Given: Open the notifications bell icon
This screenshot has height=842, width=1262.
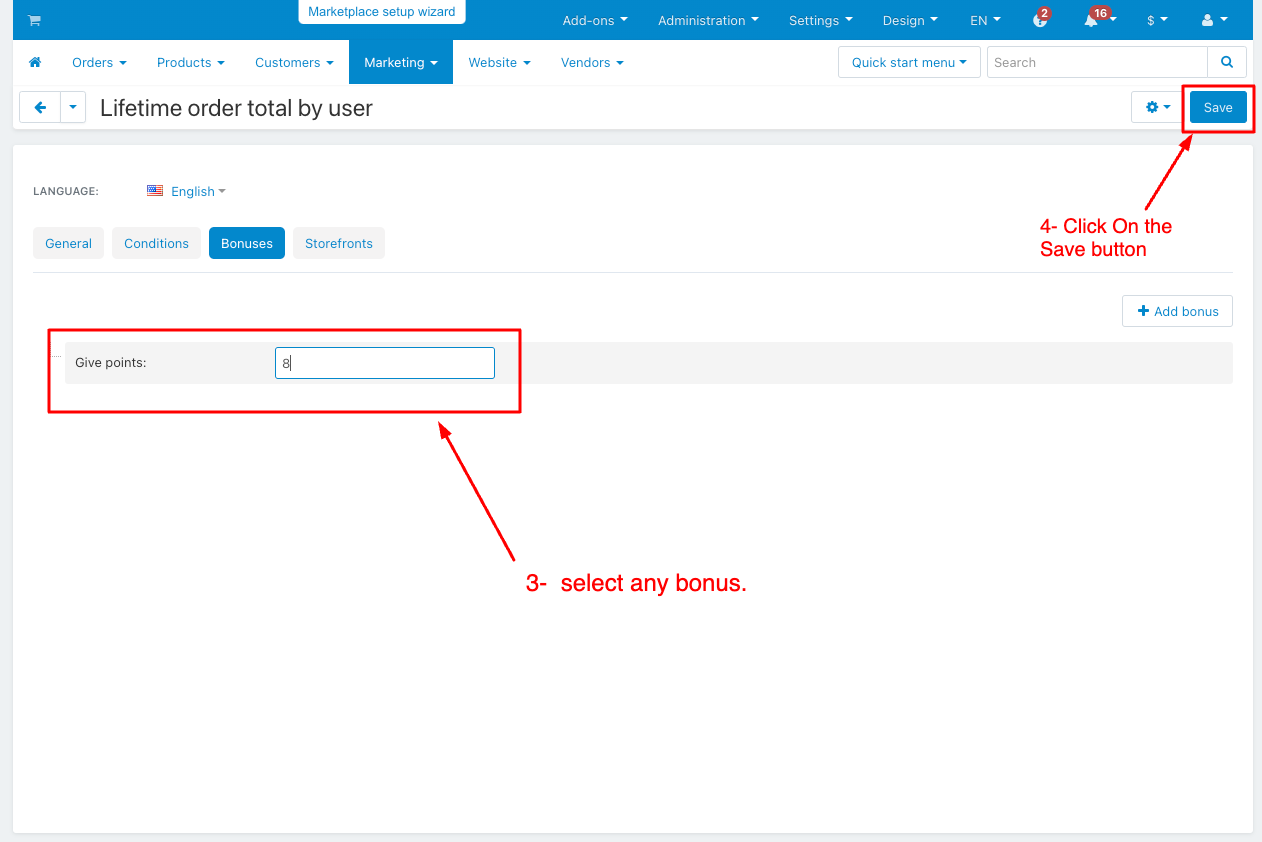Looking at the screenshot, I should pyautogui.click(x=1092, y=21).
